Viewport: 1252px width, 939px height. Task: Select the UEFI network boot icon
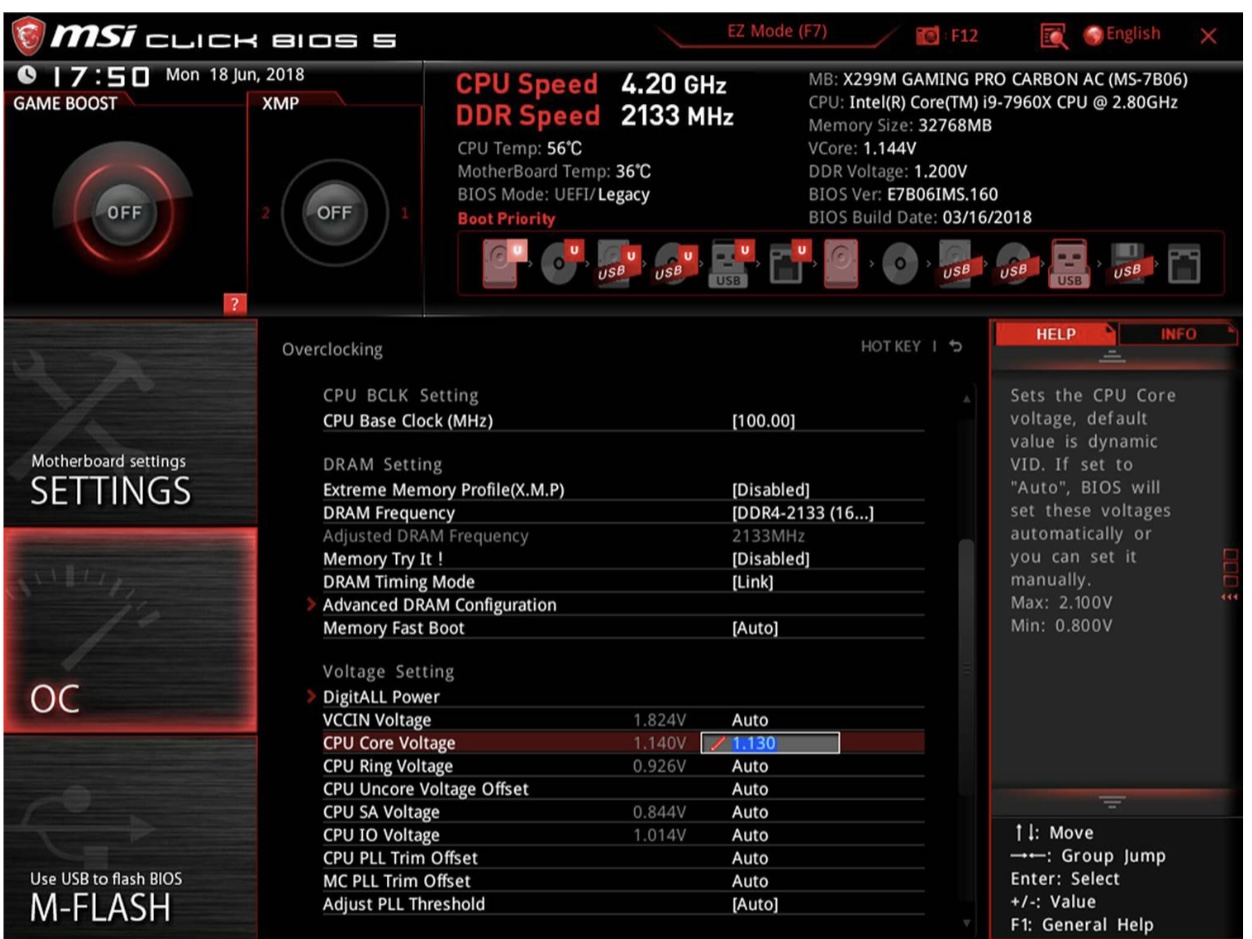pos(788,263)
